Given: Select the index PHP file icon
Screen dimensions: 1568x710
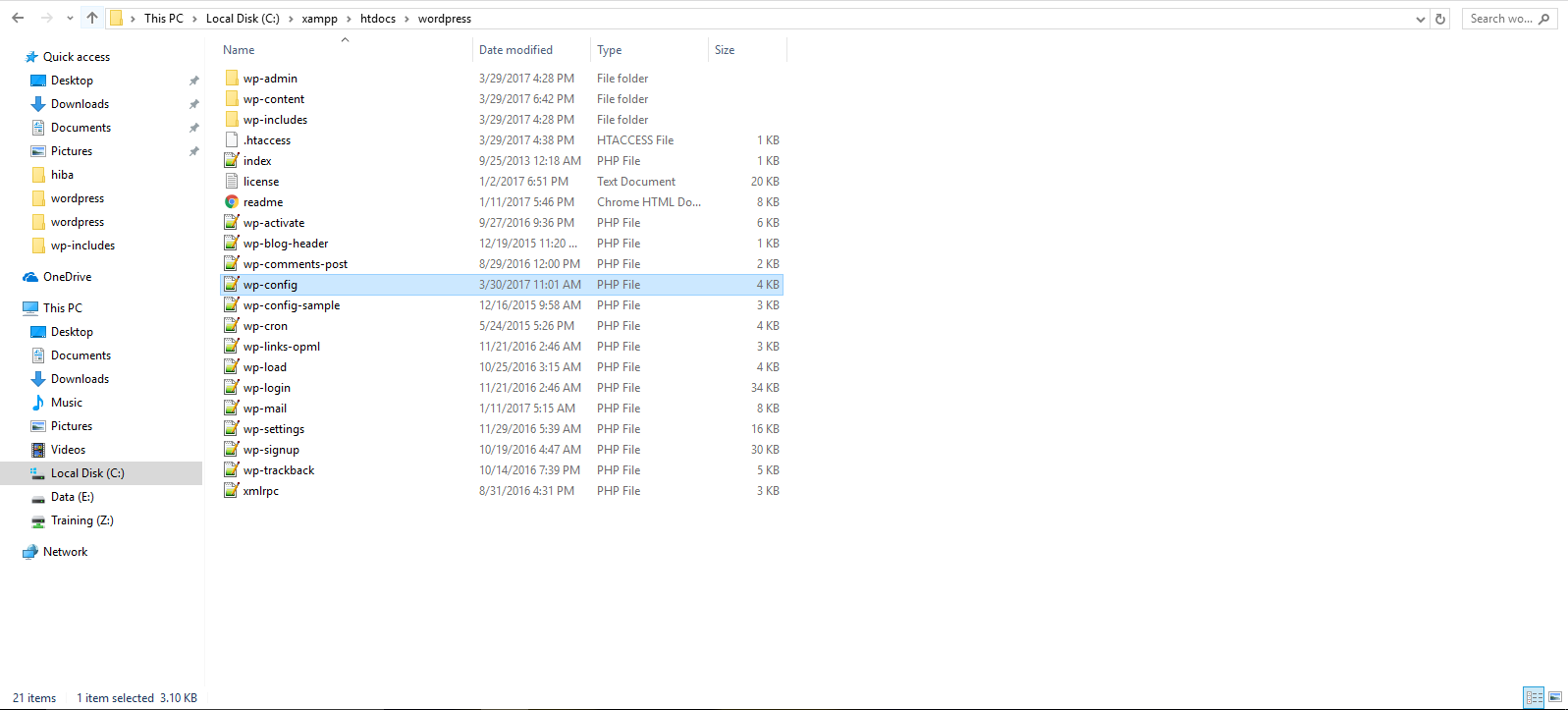Looking at the screenshot, I should pyautogui.click(x=232, y=160).
